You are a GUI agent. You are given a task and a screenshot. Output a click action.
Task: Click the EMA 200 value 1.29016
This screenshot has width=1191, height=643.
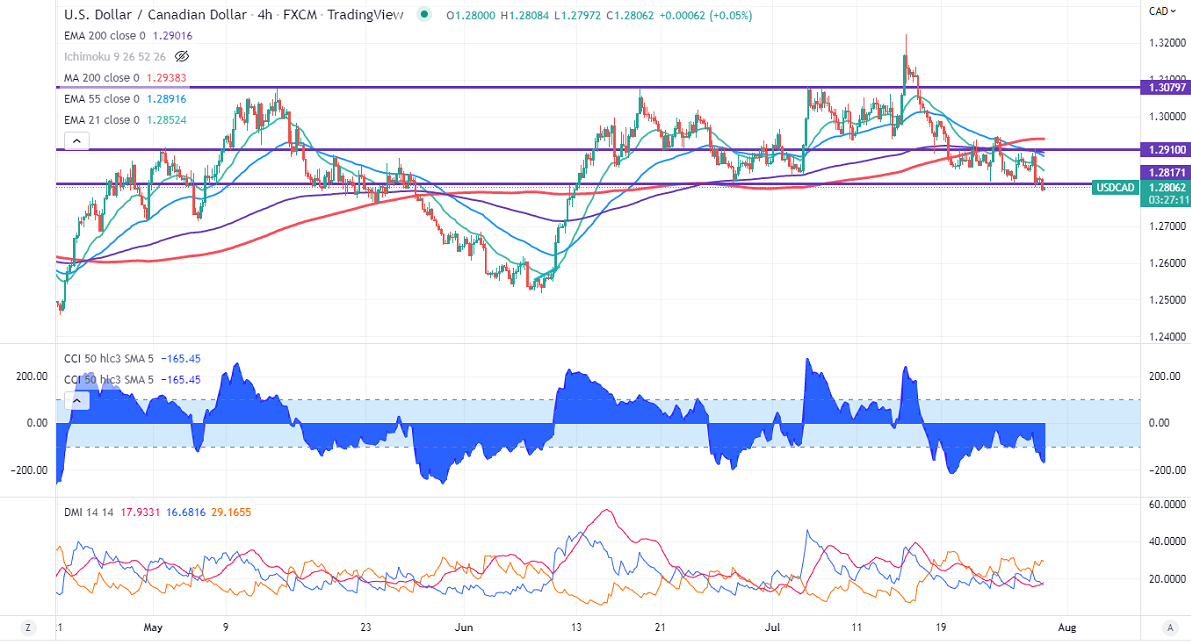(x=172, y=36)
